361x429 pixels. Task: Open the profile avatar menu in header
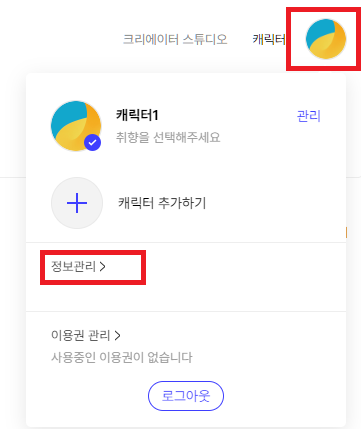click(326, 39)
